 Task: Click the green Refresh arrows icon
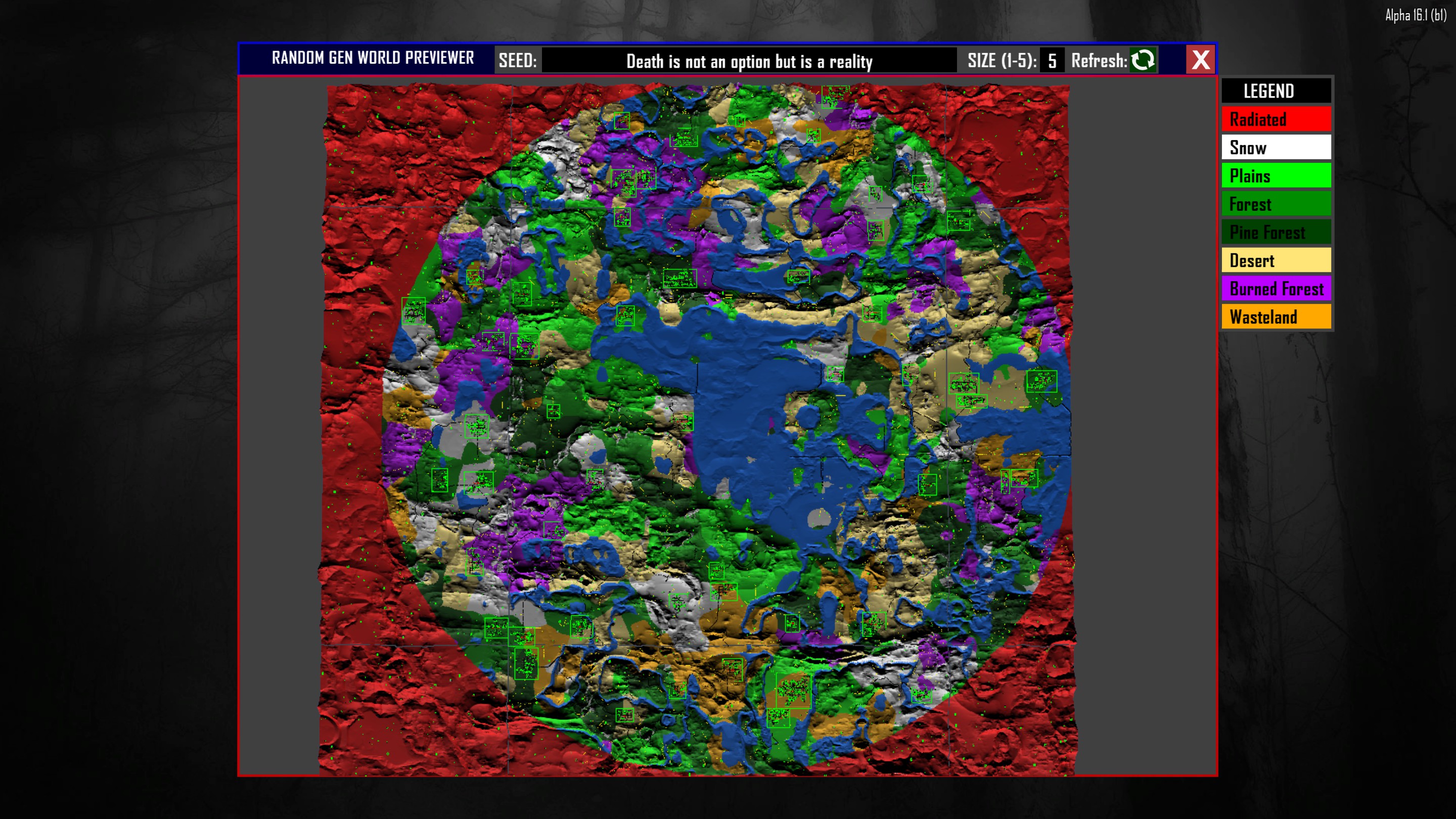[x=1144, y=60]
